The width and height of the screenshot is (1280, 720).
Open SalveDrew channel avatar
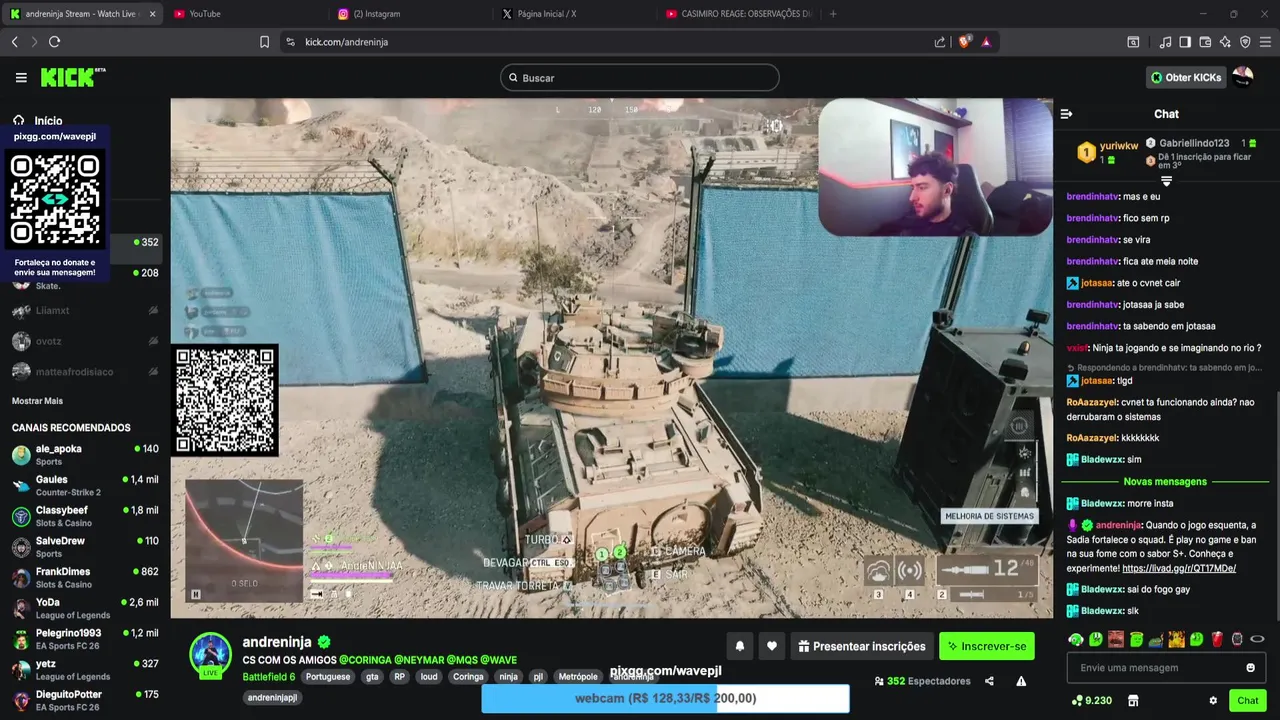pos(21,547)
